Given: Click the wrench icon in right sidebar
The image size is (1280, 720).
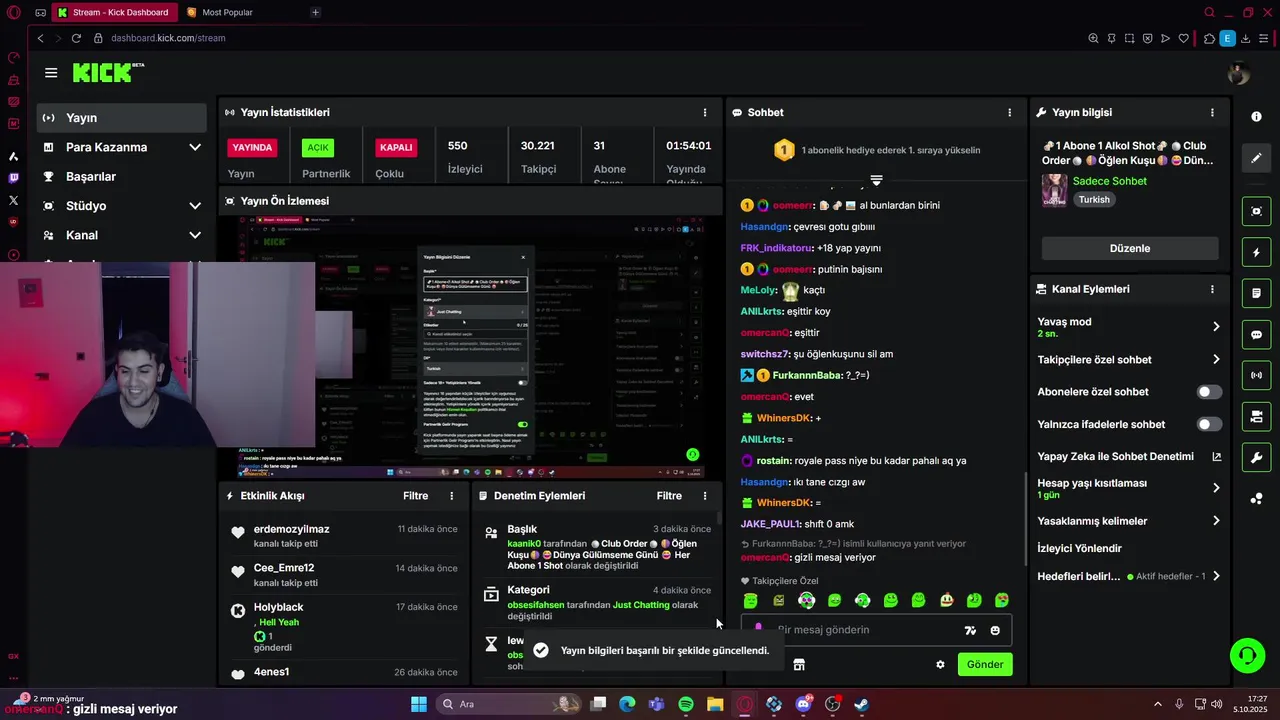Looking at the screenshot, I should click(1257, 458).
